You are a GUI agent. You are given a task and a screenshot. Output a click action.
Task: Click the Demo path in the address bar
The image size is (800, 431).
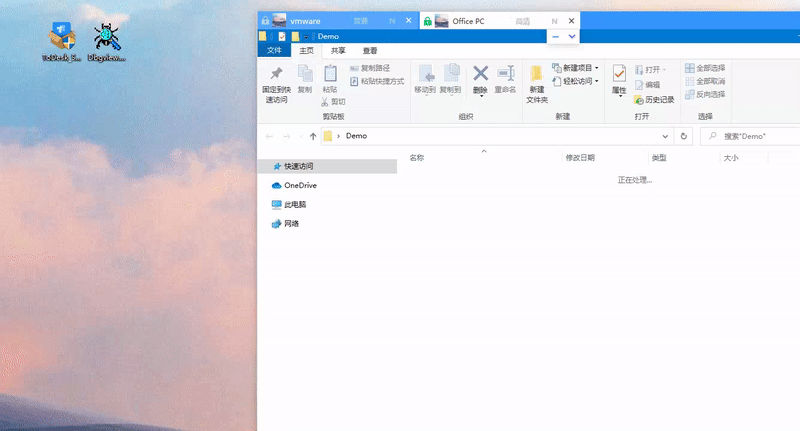(356, 136)
